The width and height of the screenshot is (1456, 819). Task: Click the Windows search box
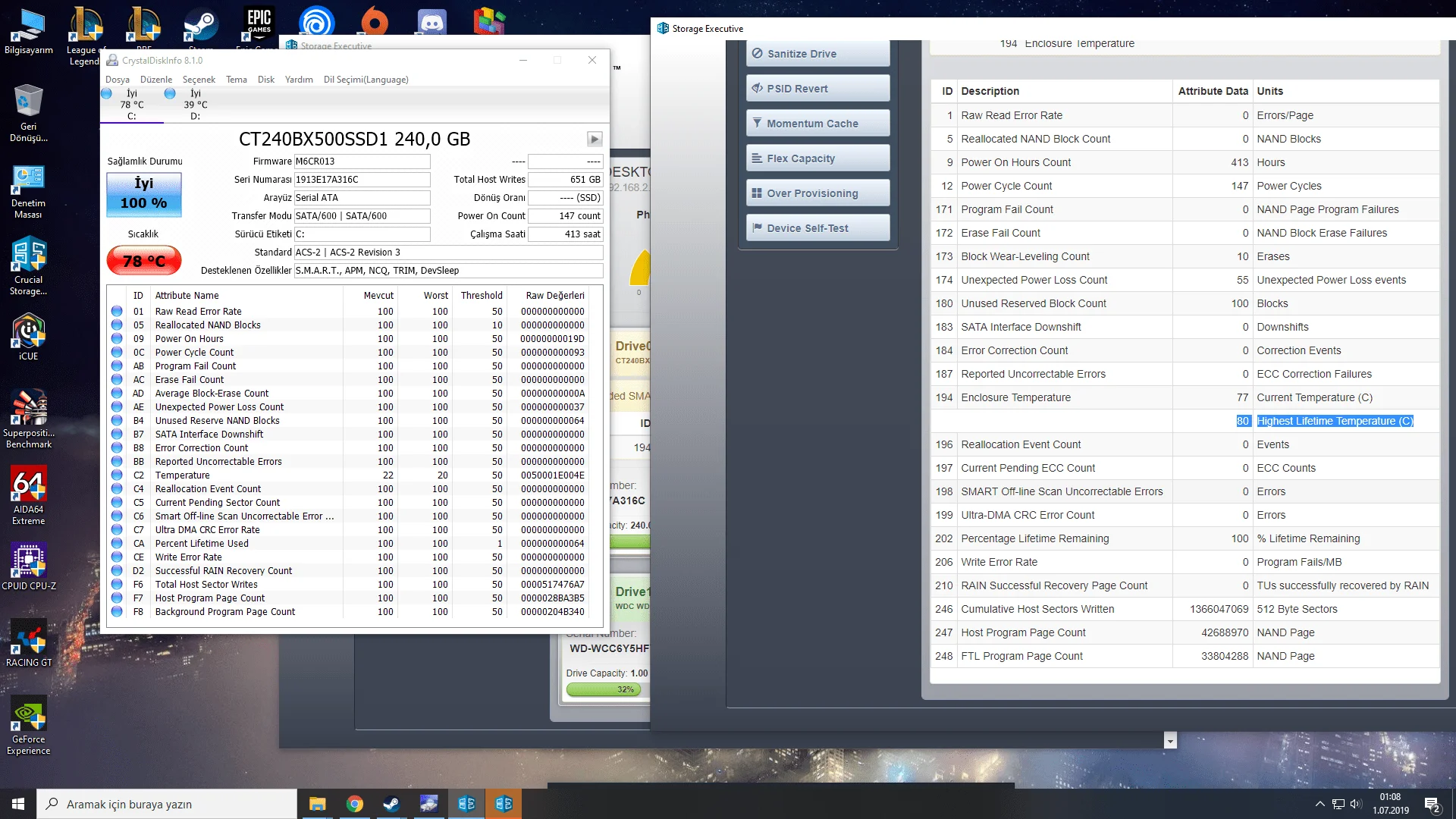pos(167,804)
